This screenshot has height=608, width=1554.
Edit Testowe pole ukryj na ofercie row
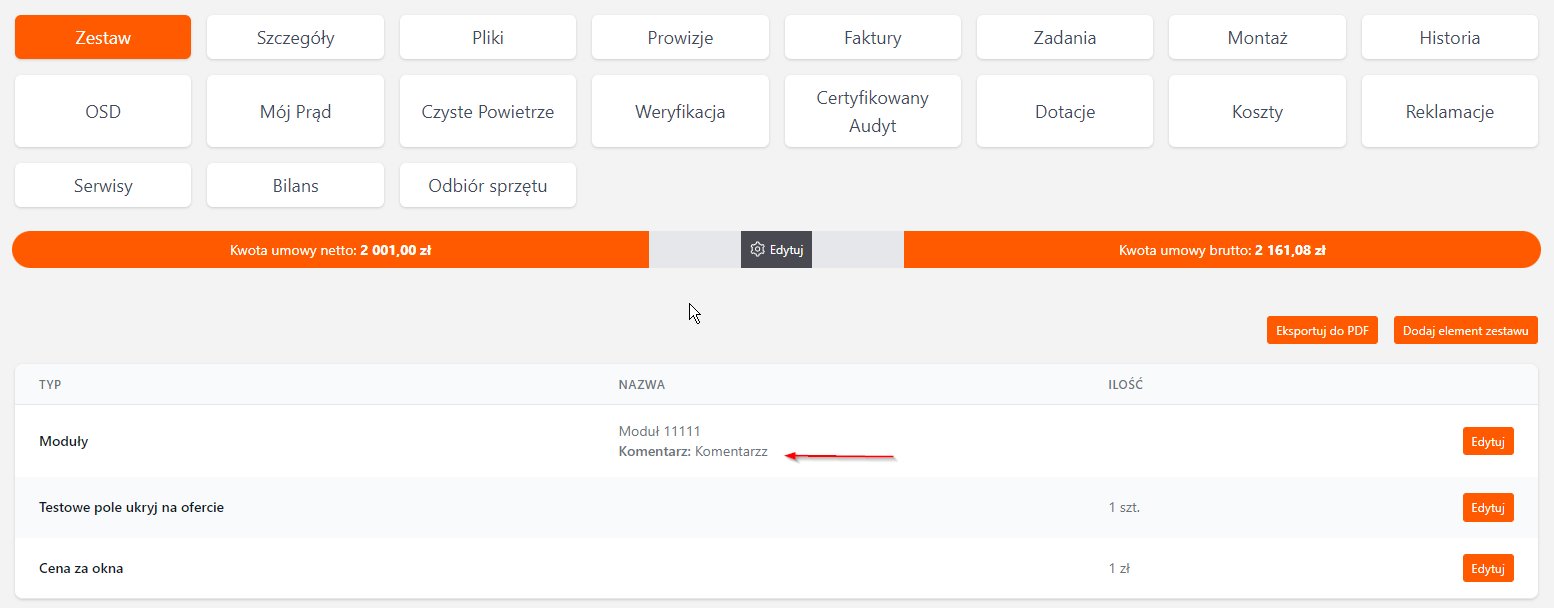click(x=1487, y=507)
